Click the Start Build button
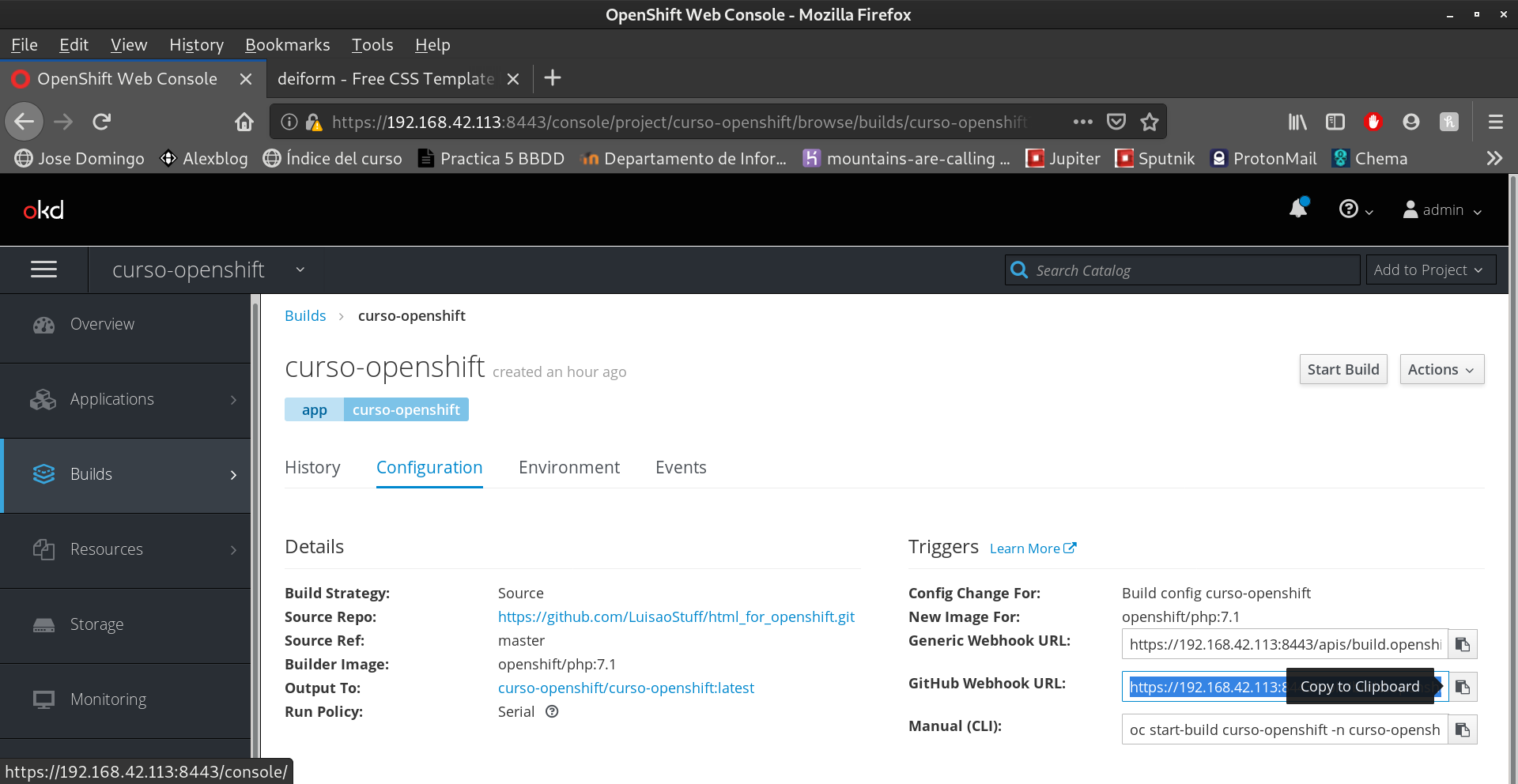1518x784 pixels. pyautogui.click(x=1342, y=370)
